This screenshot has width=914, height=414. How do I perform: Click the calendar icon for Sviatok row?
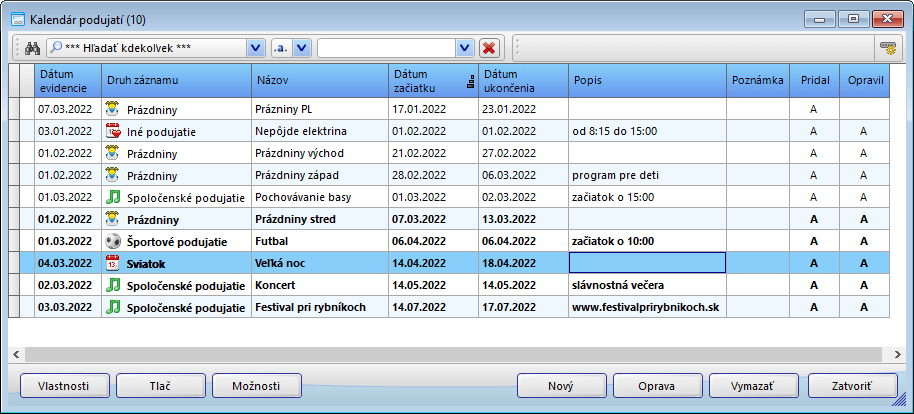click(x=113, y=264)
